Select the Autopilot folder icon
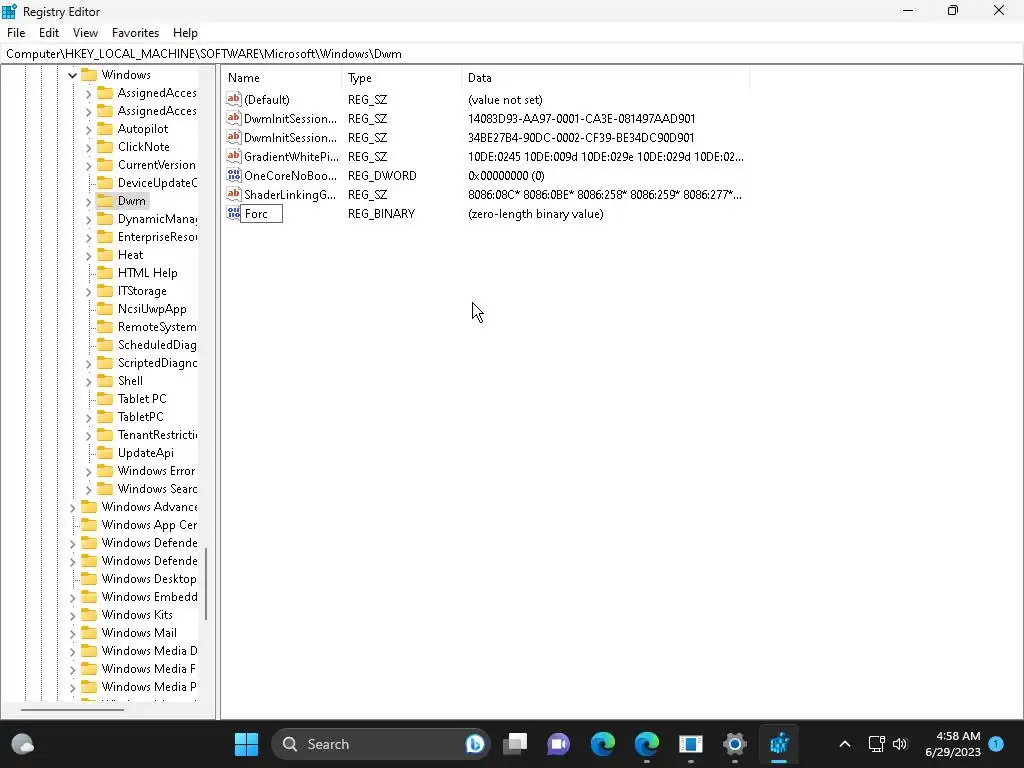 [x=105, y=129]
